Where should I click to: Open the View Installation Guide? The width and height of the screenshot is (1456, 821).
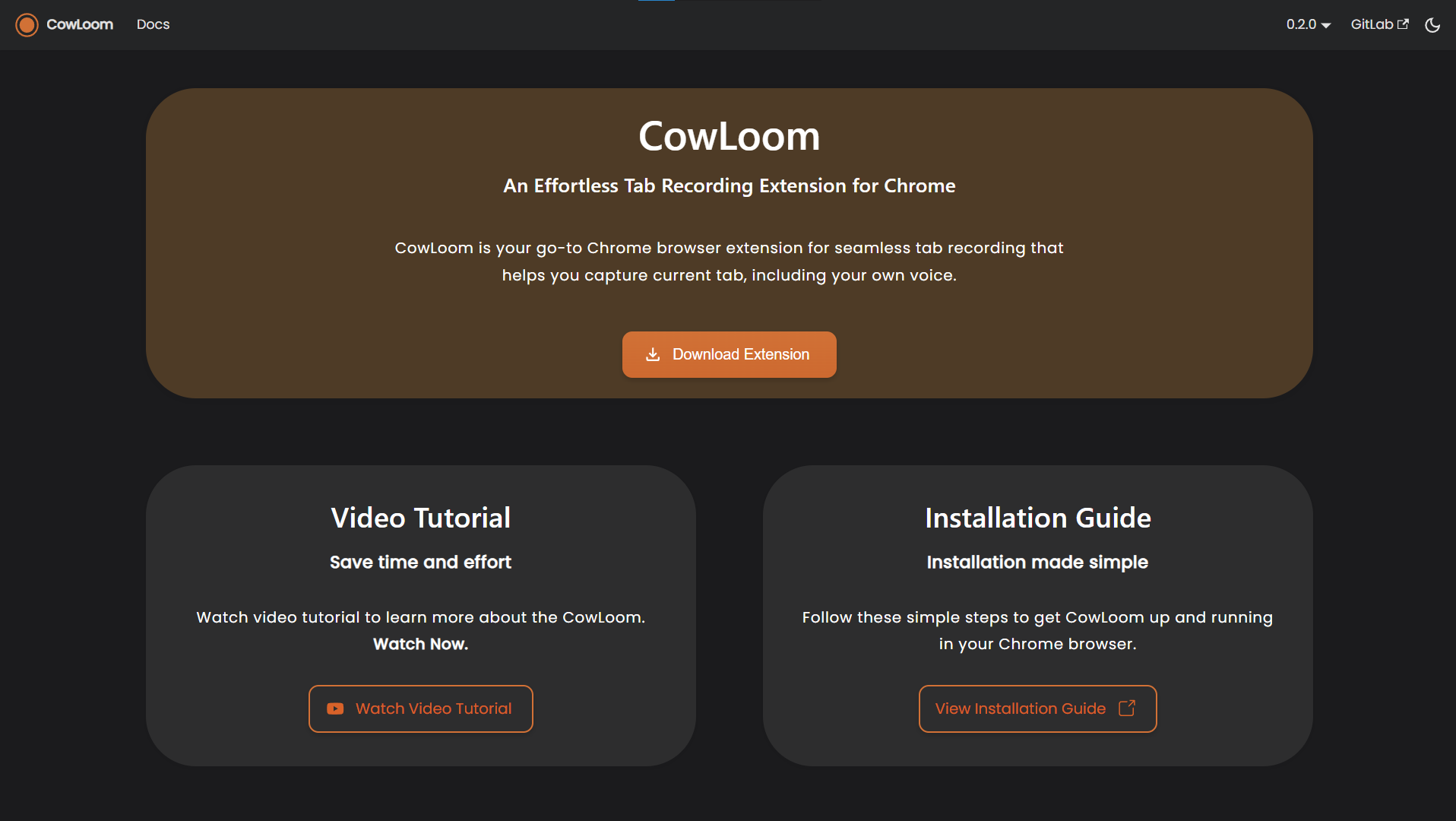tap(1037, 708)
